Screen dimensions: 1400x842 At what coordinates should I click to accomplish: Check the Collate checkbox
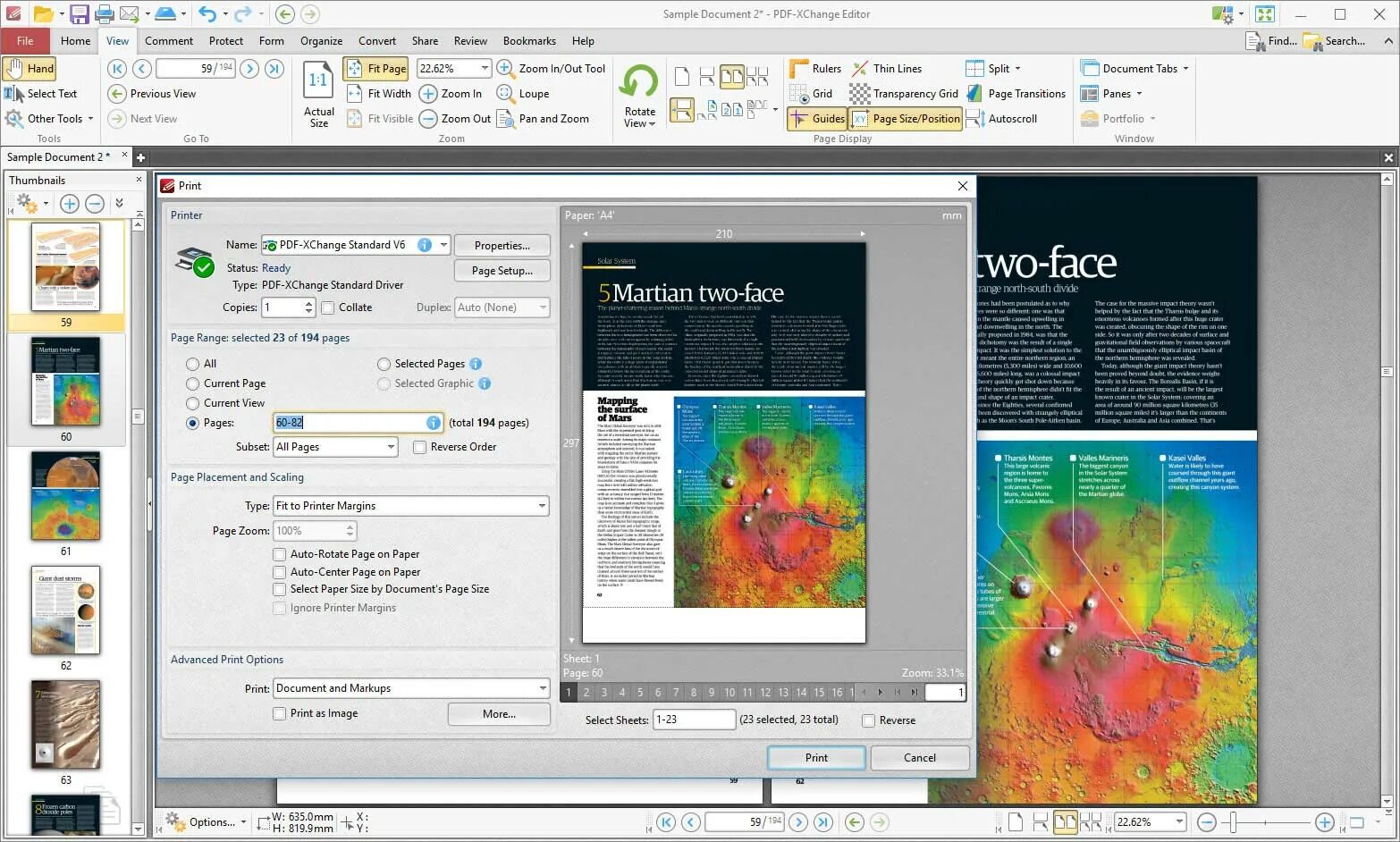[x=328, y=307]
